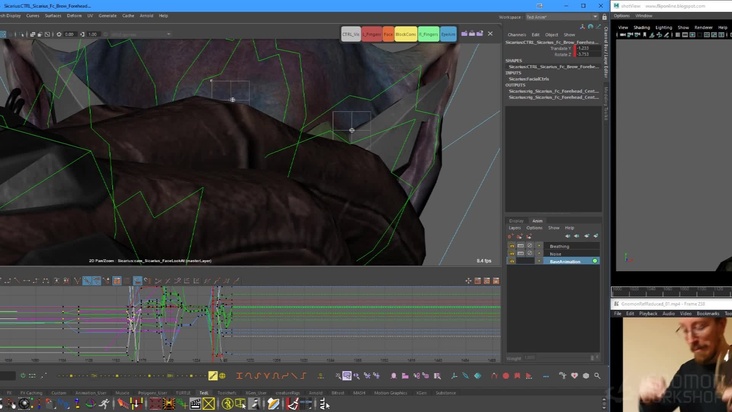Click the red record circle icon
Image resolution: width=732 pixels, height=412 pixels.
click(x=505, y=376)
